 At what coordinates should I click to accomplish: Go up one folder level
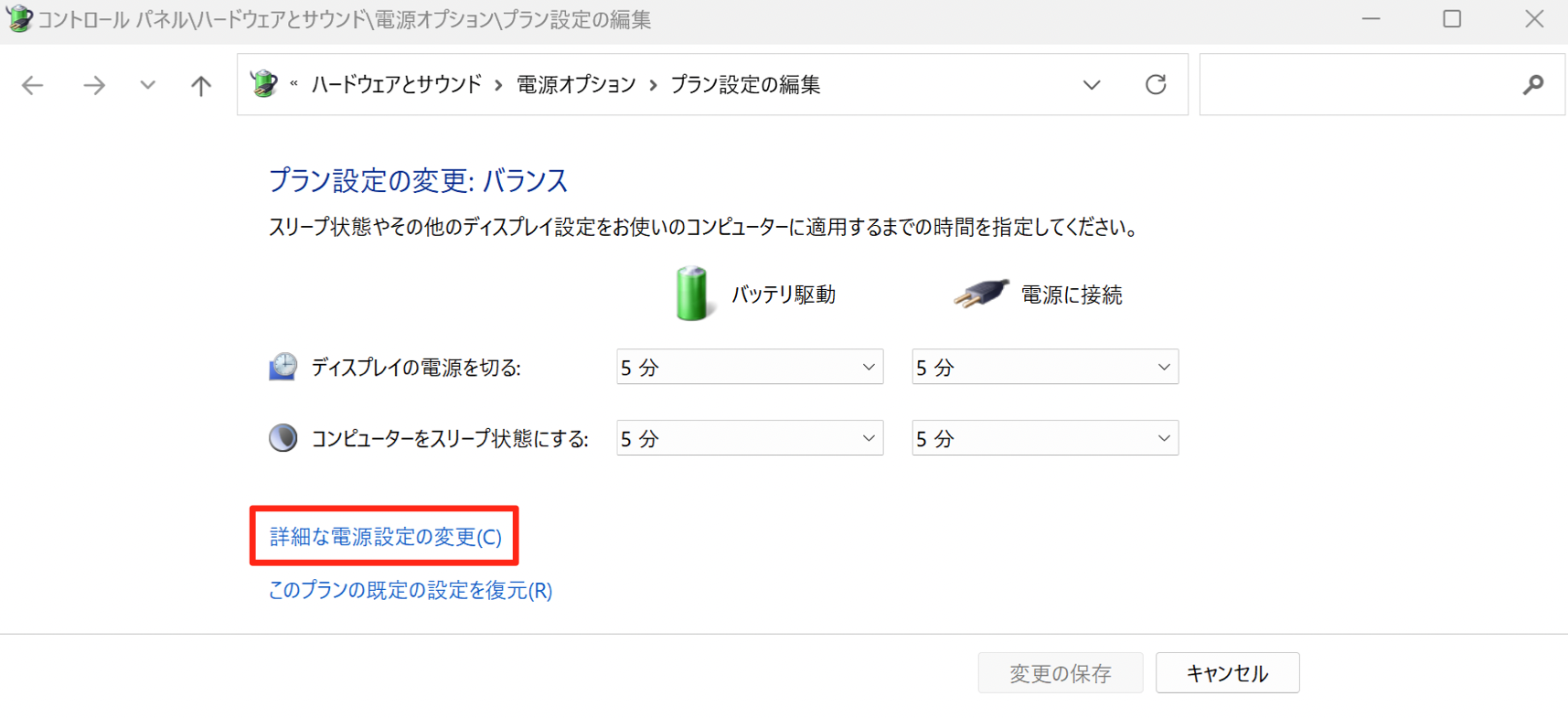pos(200,85)
